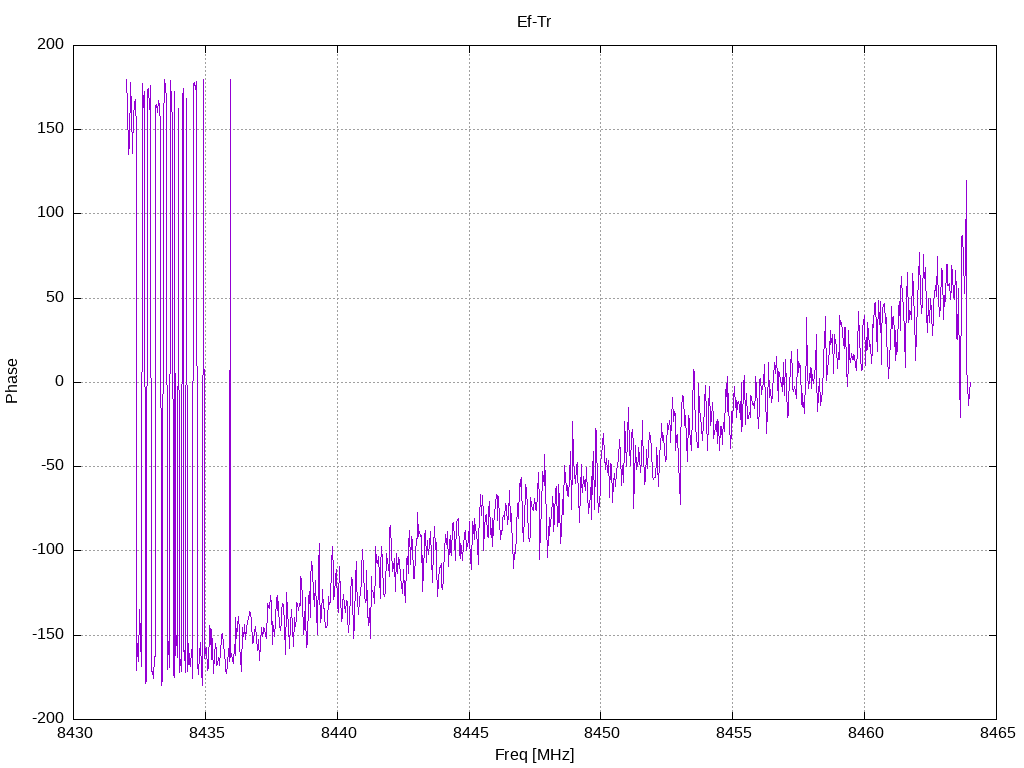Image resolution: width=1024 pixels, height=768 pixels.
Task: Click the 8440 x-axis tick label
Action: click(337, 733)
